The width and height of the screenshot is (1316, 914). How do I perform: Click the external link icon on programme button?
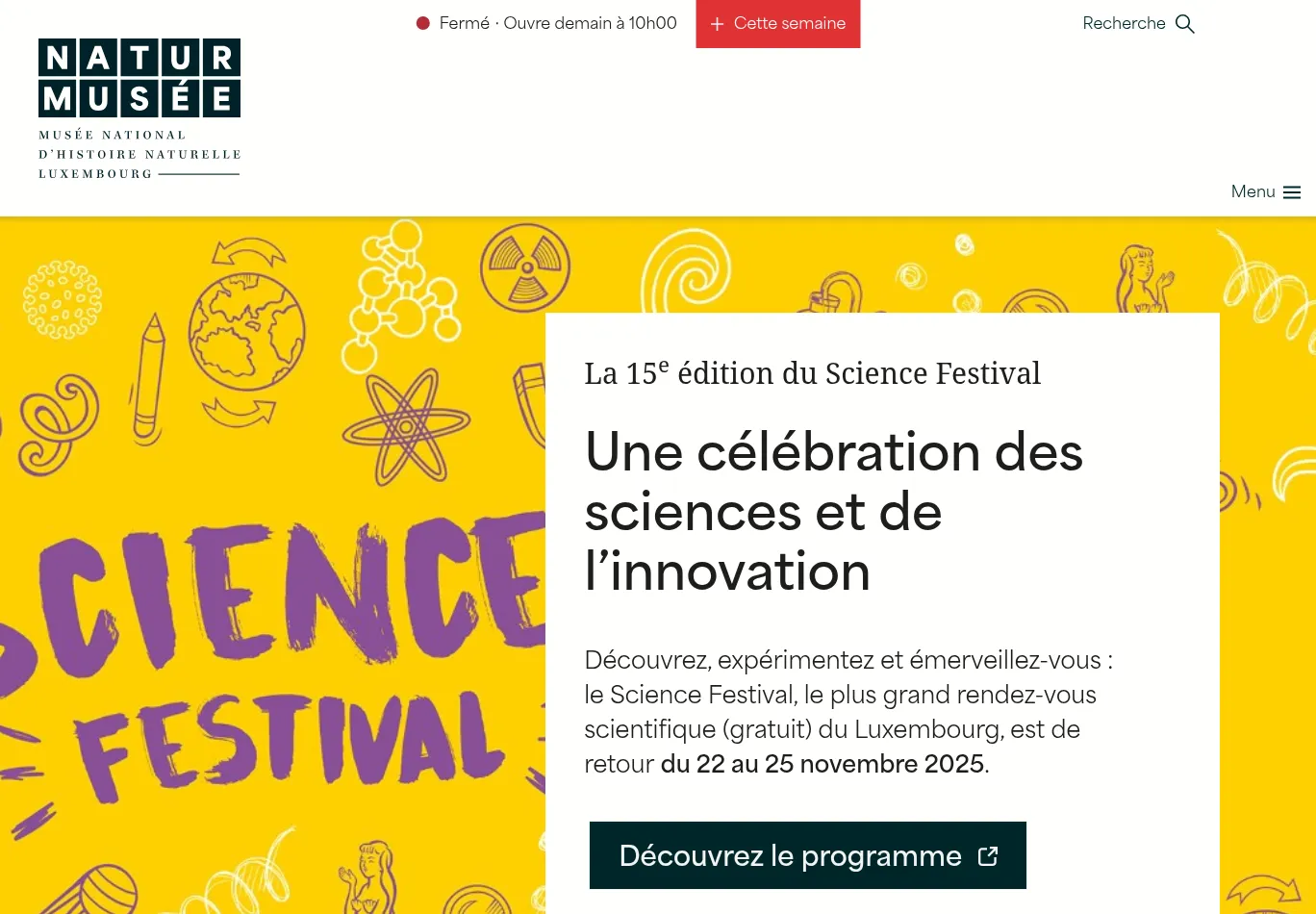[988, 856]
